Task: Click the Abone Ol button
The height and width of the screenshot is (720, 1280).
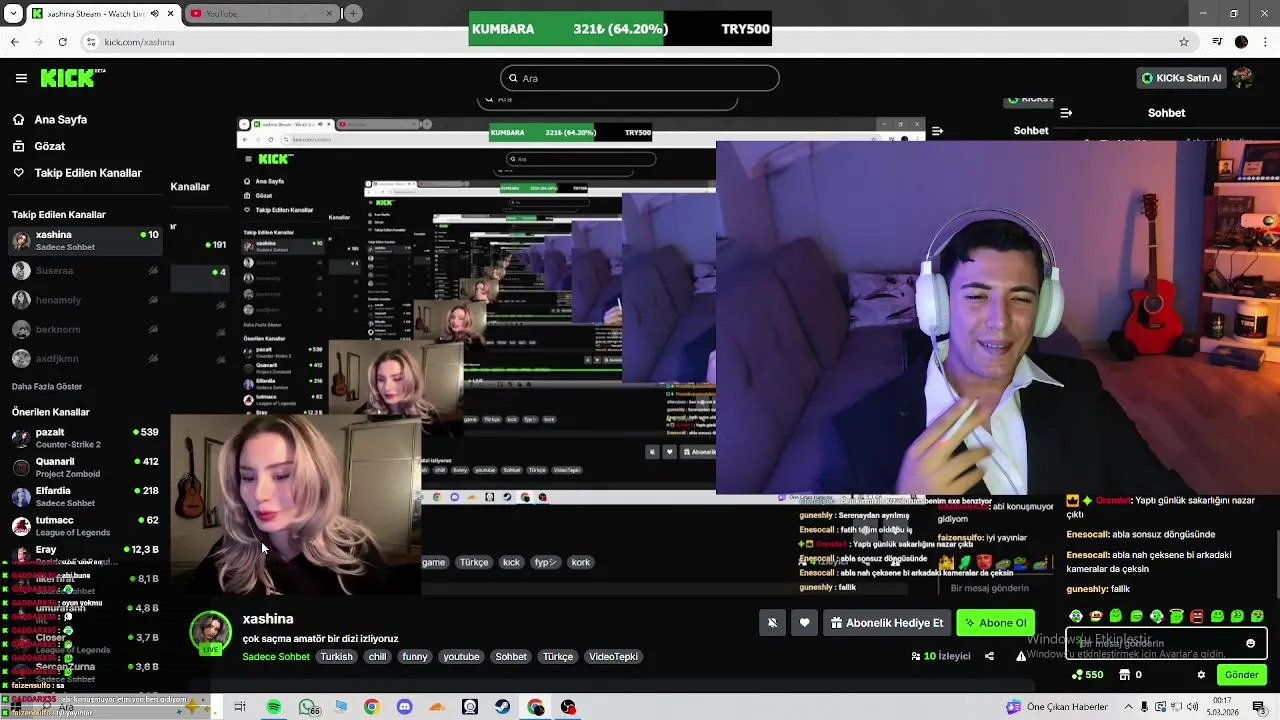Action: click(995, 623)
